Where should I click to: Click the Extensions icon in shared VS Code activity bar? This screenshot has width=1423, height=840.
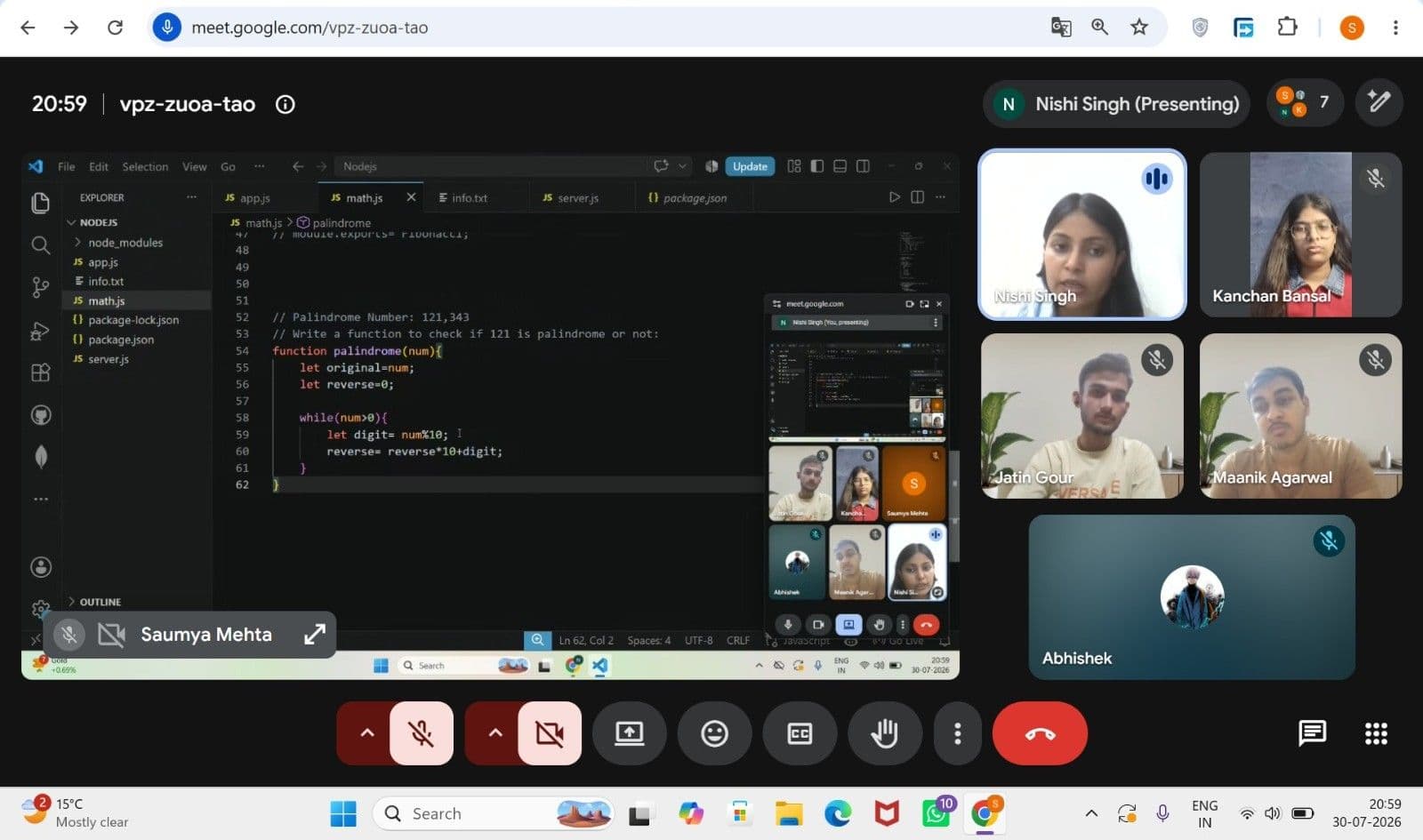(x=40, y=372)
